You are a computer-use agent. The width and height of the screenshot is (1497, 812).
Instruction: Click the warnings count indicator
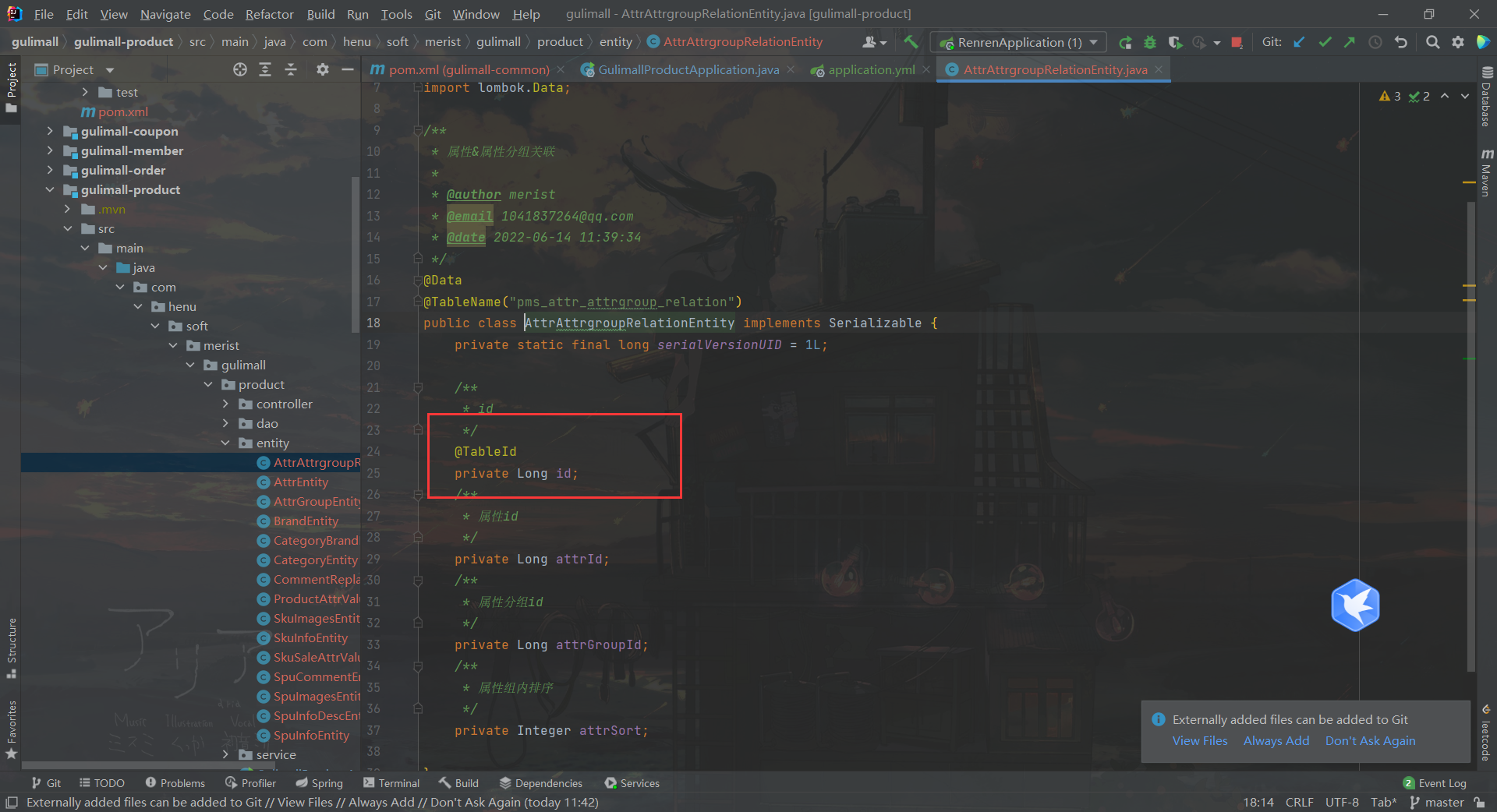(1390, 96)
